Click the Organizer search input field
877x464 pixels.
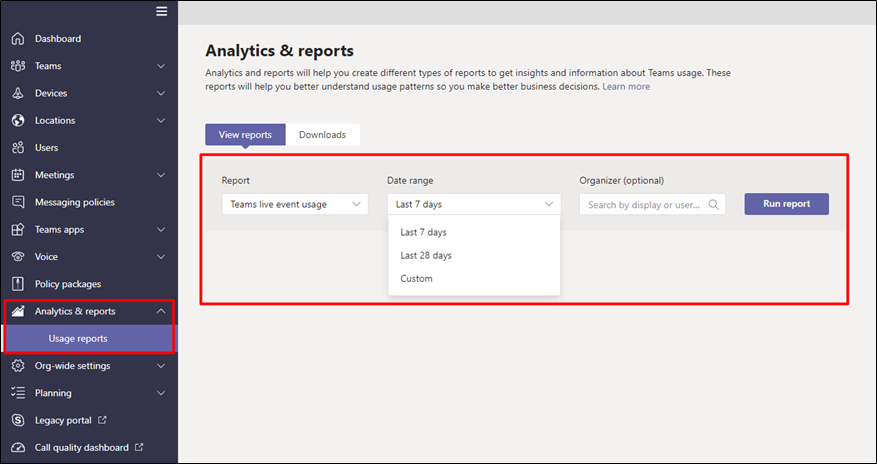click(x=652, y=205)
